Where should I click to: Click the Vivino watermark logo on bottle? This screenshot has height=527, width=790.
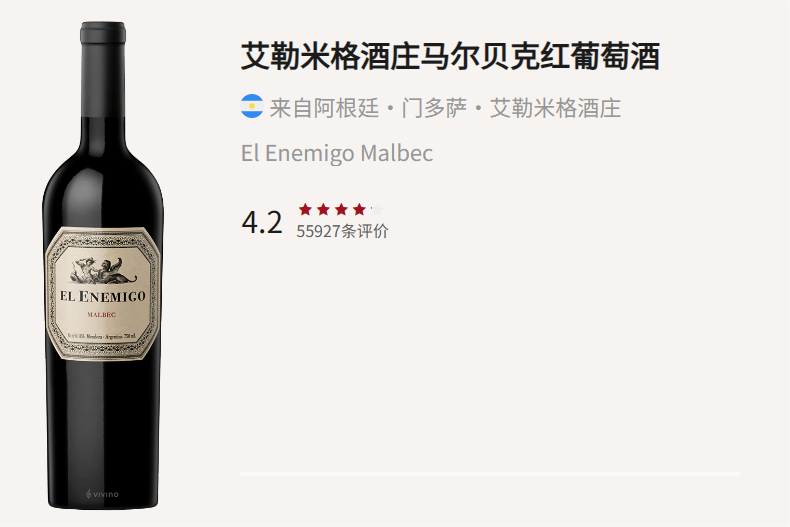(x=102, y=494)
